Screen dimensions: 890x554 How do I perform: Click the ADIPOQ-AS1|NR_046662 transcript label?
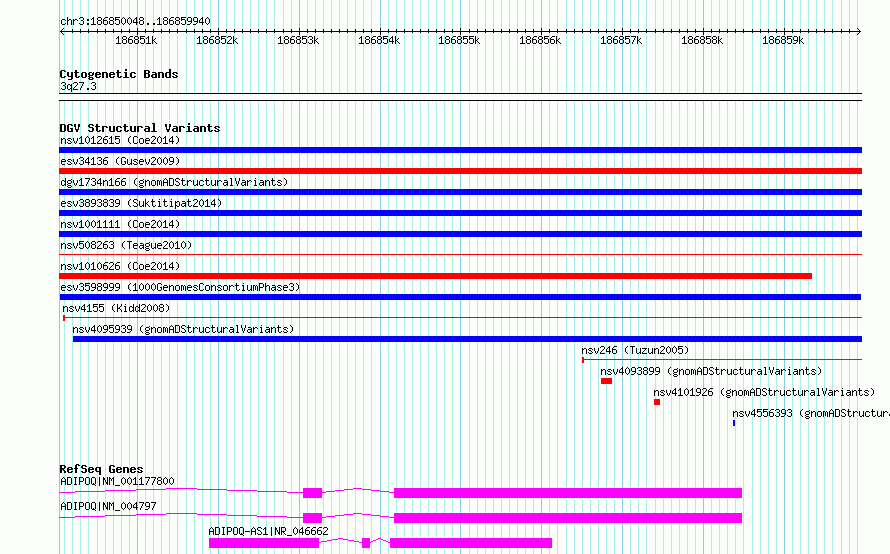coord(268,531)
